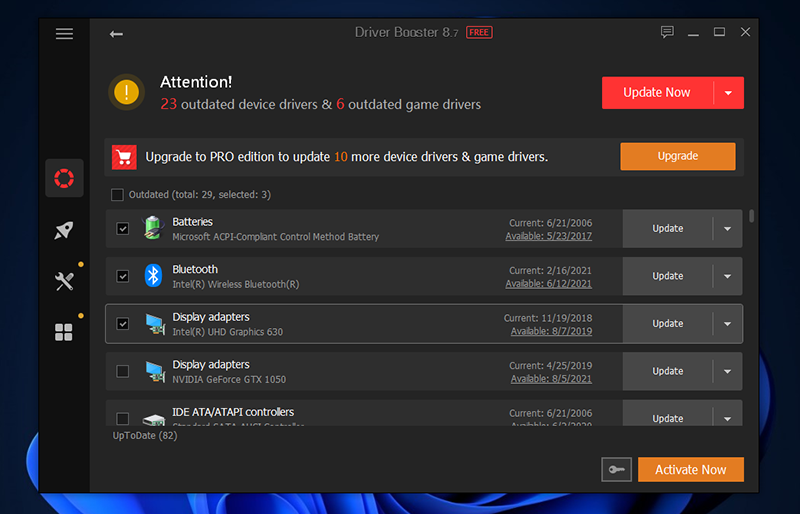
Task: Check the NVIDIA GeForce GTX 1050 checkbox
Action: [123, 371]
